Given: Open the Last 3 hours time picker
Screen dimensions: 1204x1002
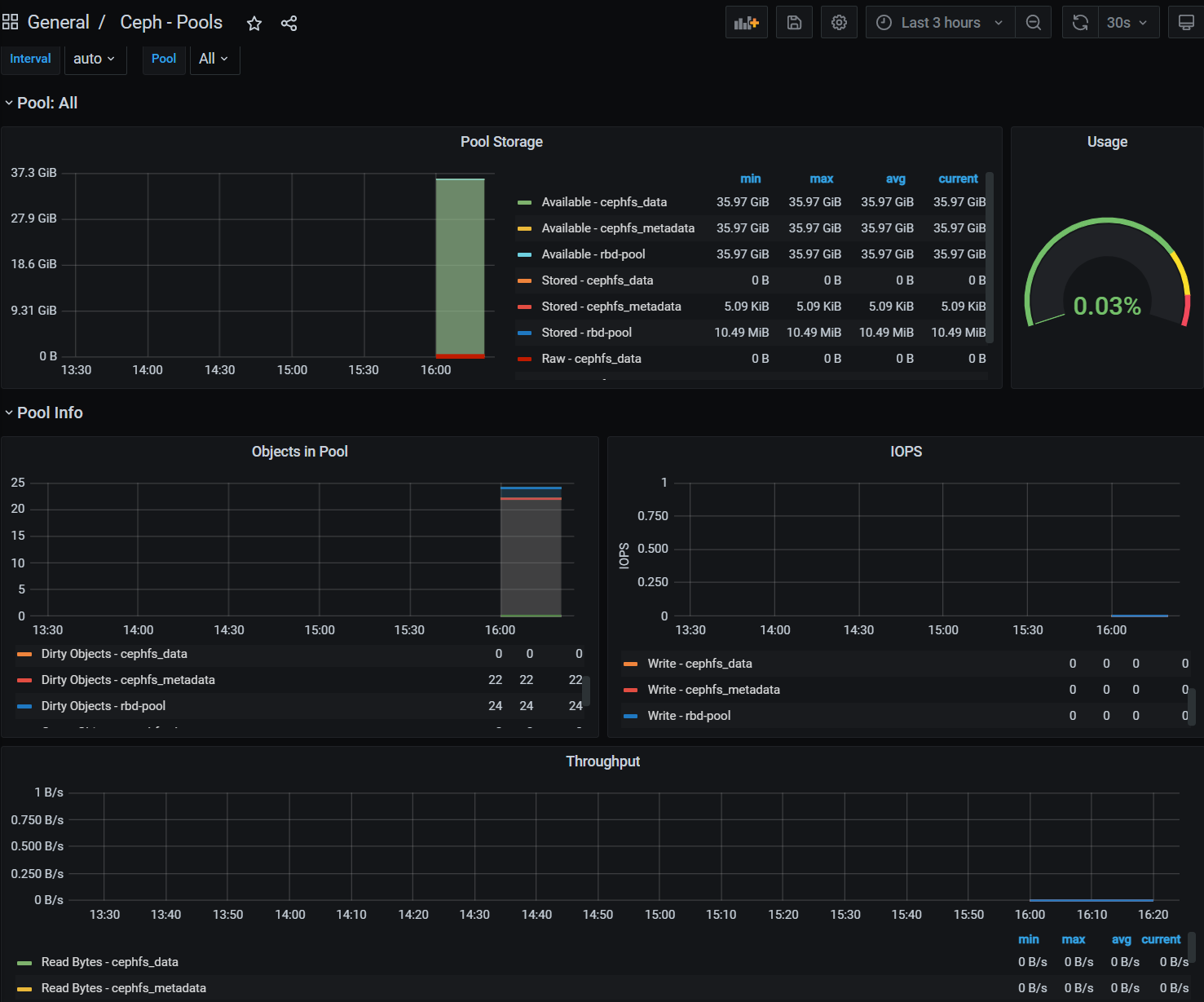Looking at the screenshot, I should (x=941, y=23).
